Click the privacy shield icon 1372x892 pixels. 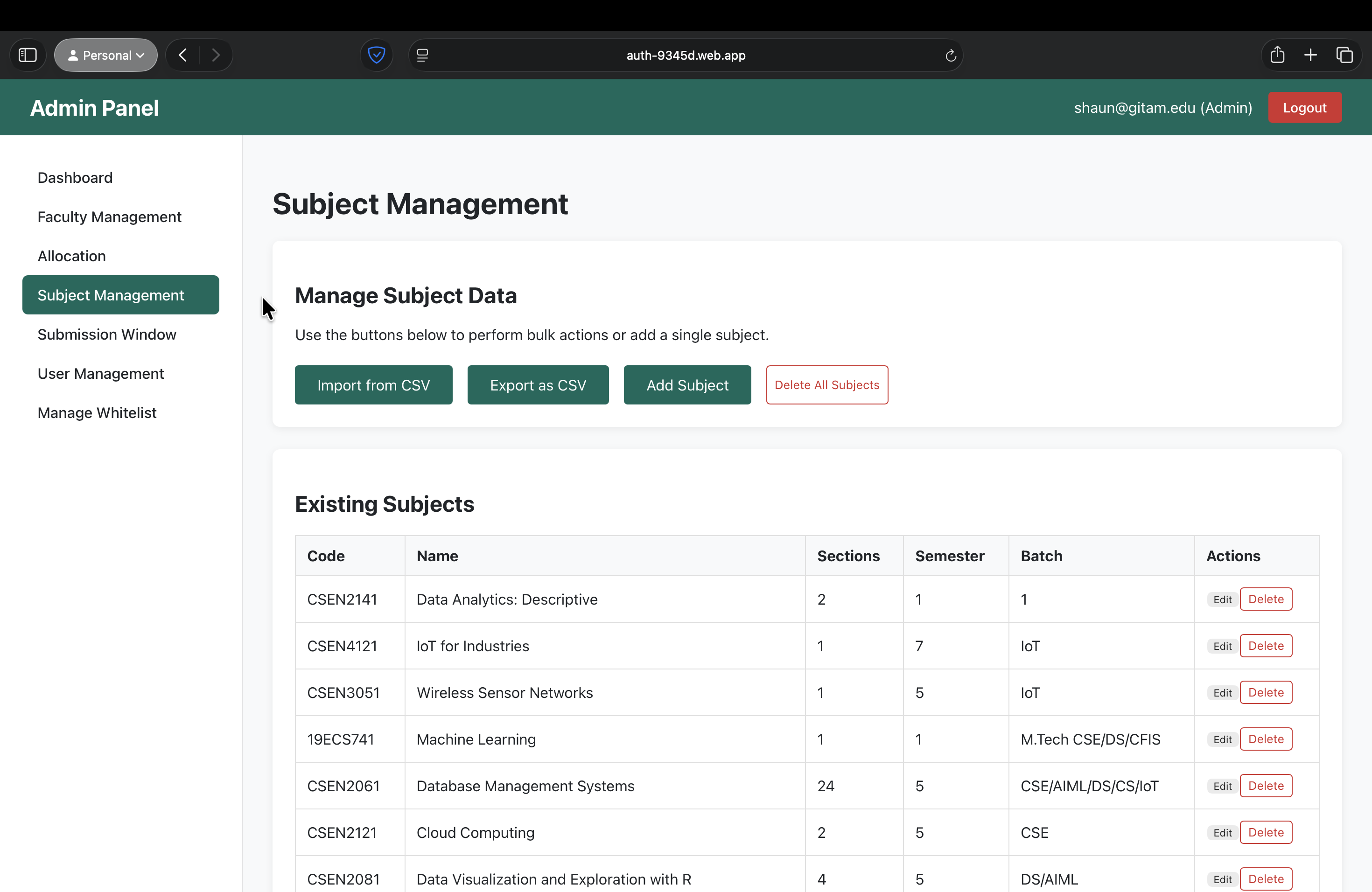coord(377,56)
